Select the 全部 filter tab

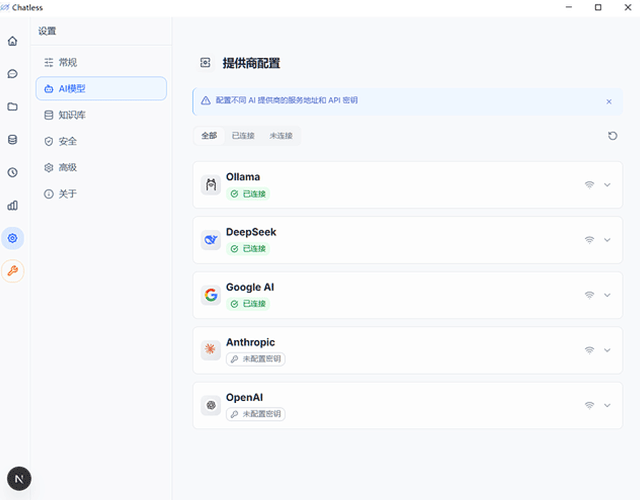click(209, 136)
